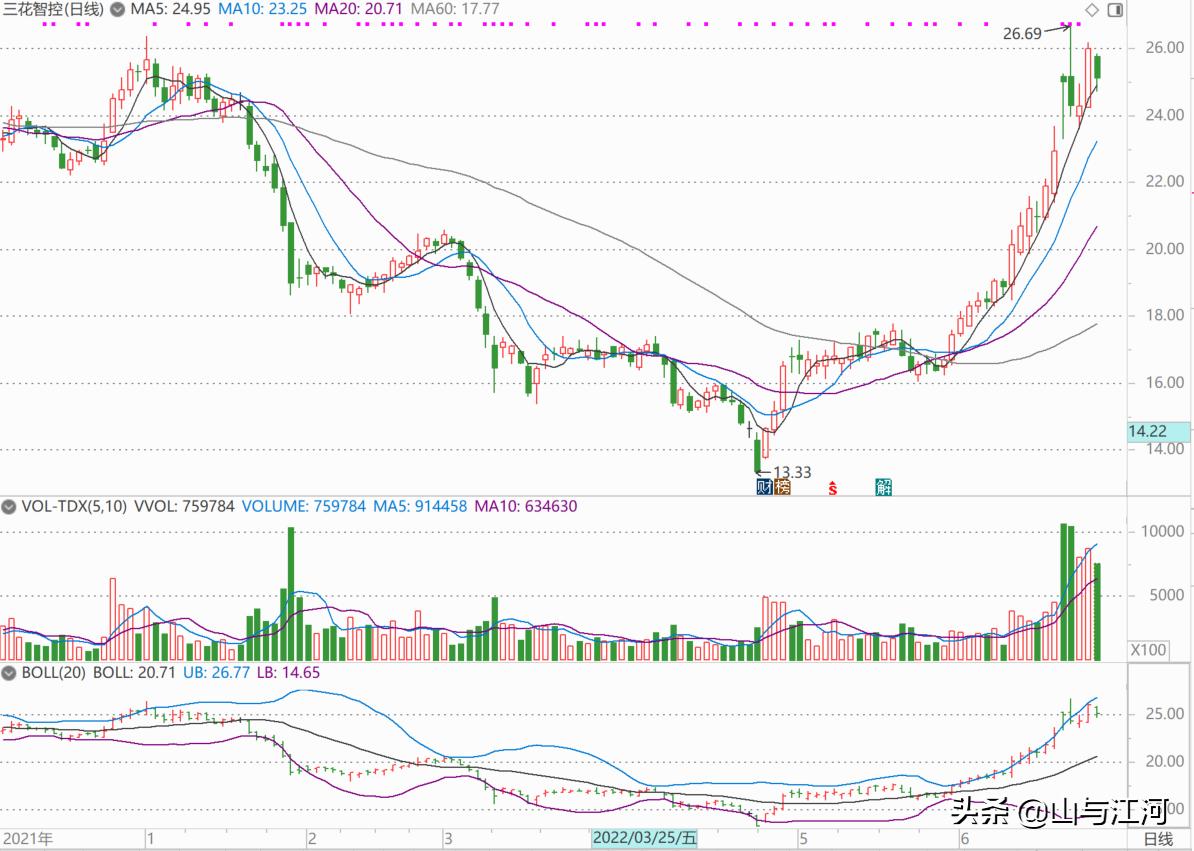Click the VVOL: 759784 value
This screenshot has width=1194, height=851.
point(184,506)
